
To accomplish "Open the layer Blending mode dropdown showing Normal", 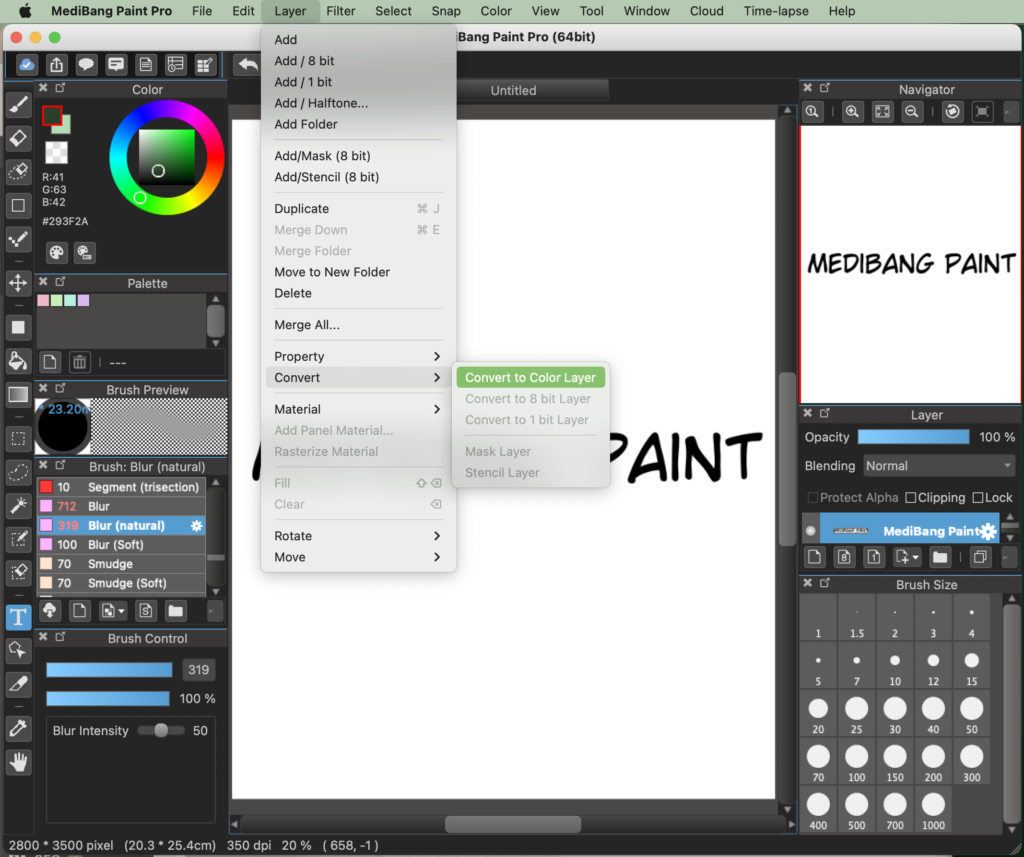I will click(938, 465).
